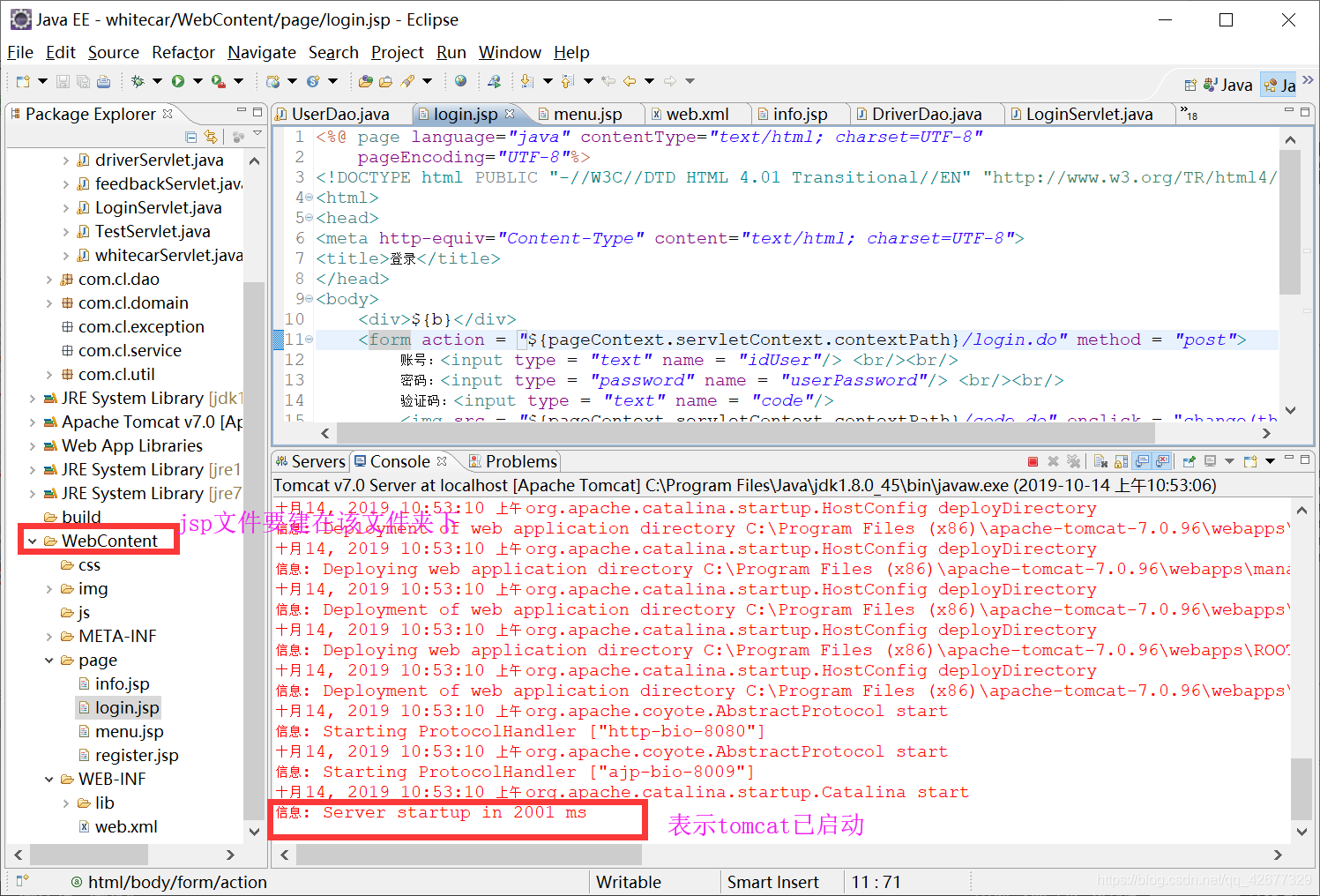
Task: Toggle Show Console on standard output
Action: pyautogui.click(x=1142, y=461)
